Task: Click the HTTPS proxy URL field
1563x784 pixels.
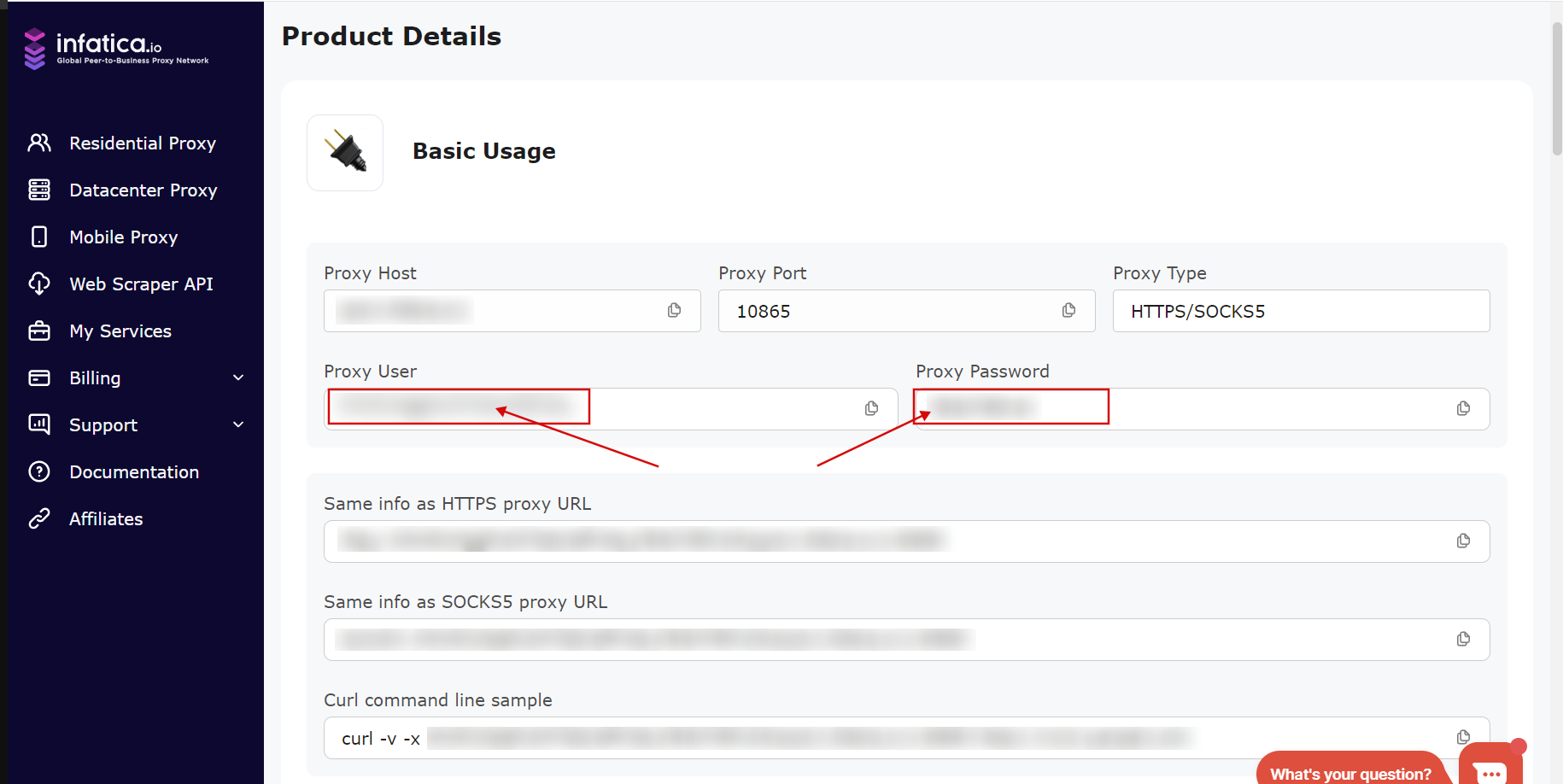Action: (907, 541)
